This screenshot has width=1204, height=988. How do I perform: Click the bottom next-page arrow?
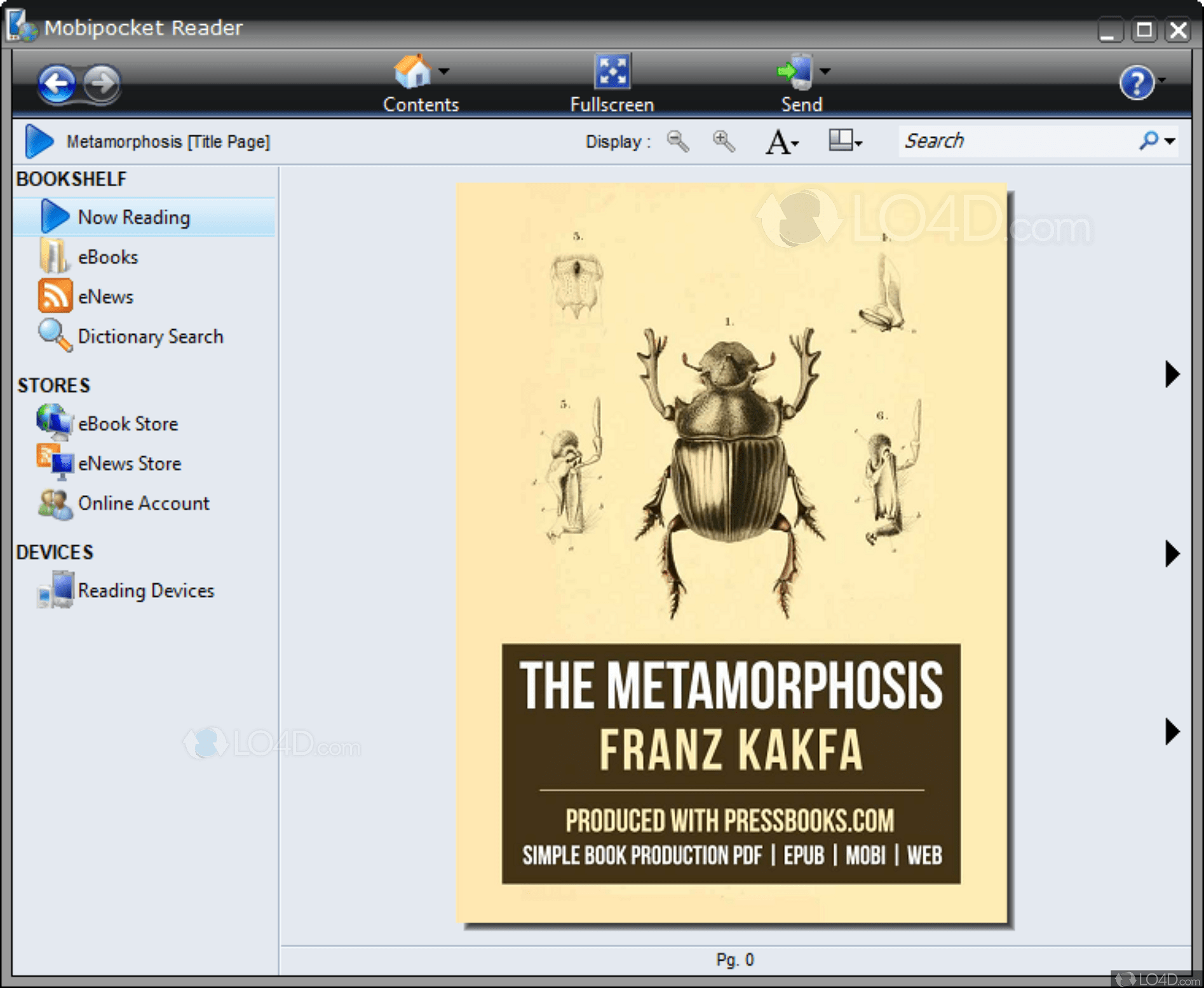1172,731
